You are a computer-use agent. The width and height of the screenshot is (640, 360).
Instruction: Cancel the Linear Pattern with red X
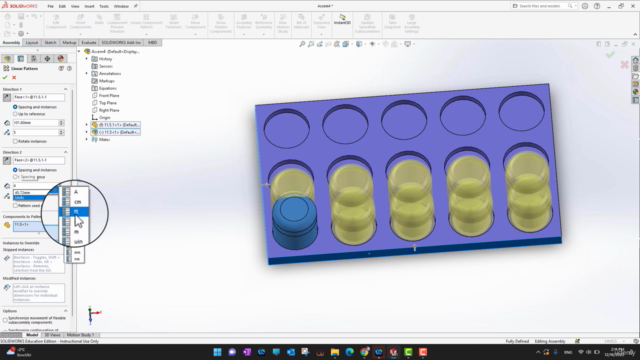click(x=14, y=78)
